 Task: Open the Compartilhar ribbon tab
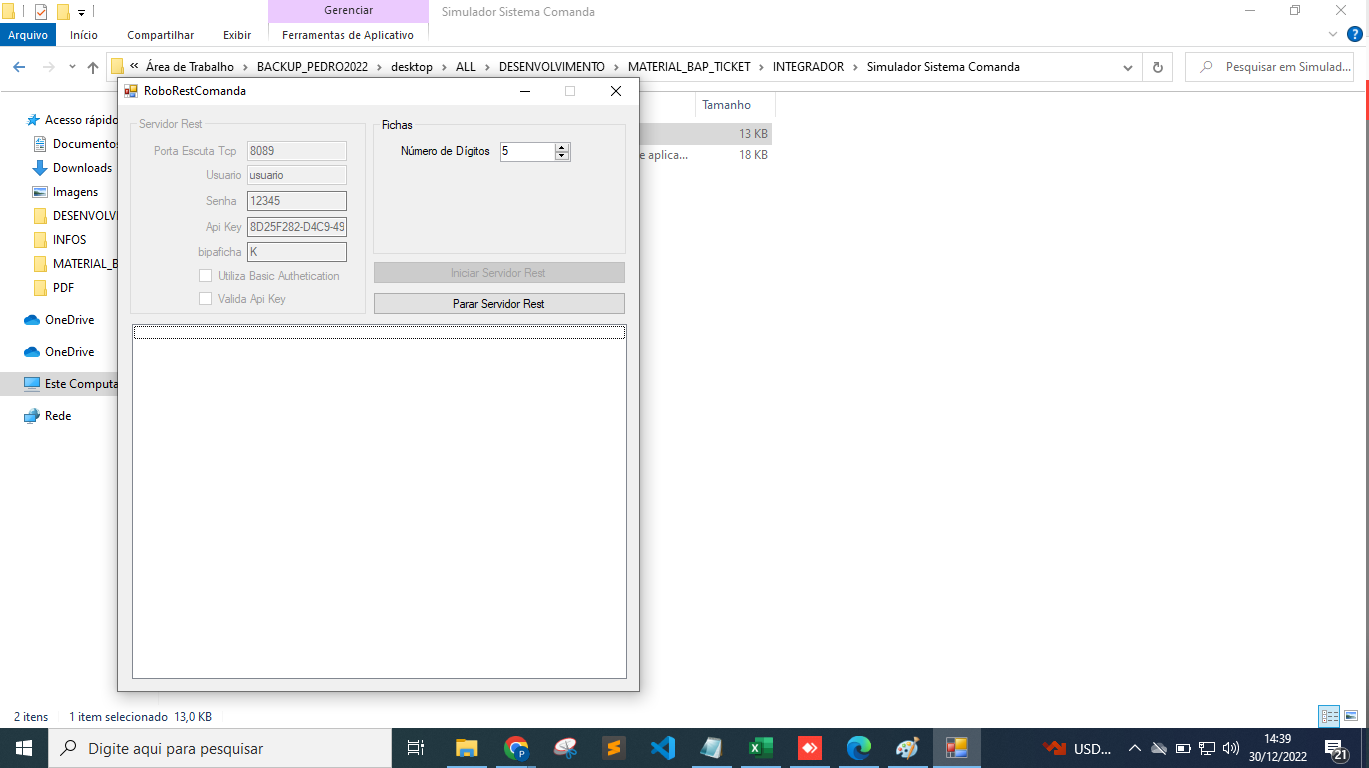(161, 35)
